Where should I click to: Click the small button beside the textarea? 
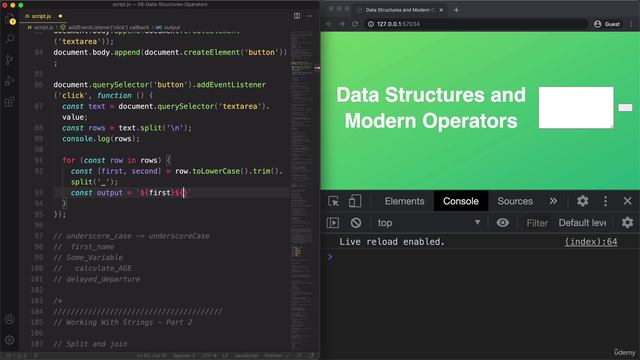coord(625,108)
